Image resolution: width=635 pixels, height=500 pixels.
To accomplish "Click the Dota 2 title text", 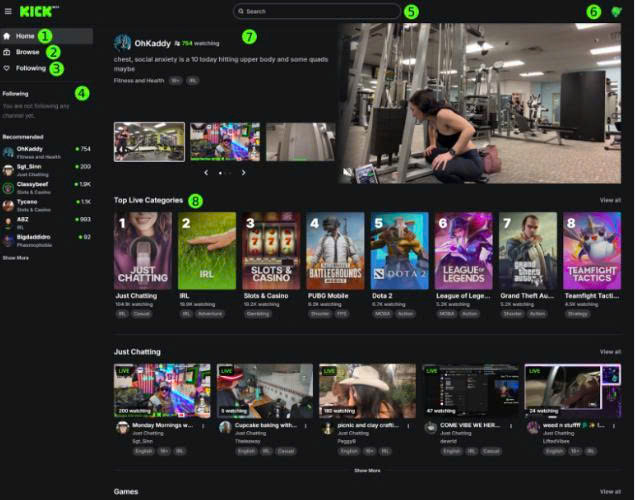I will tap(382, 296).
